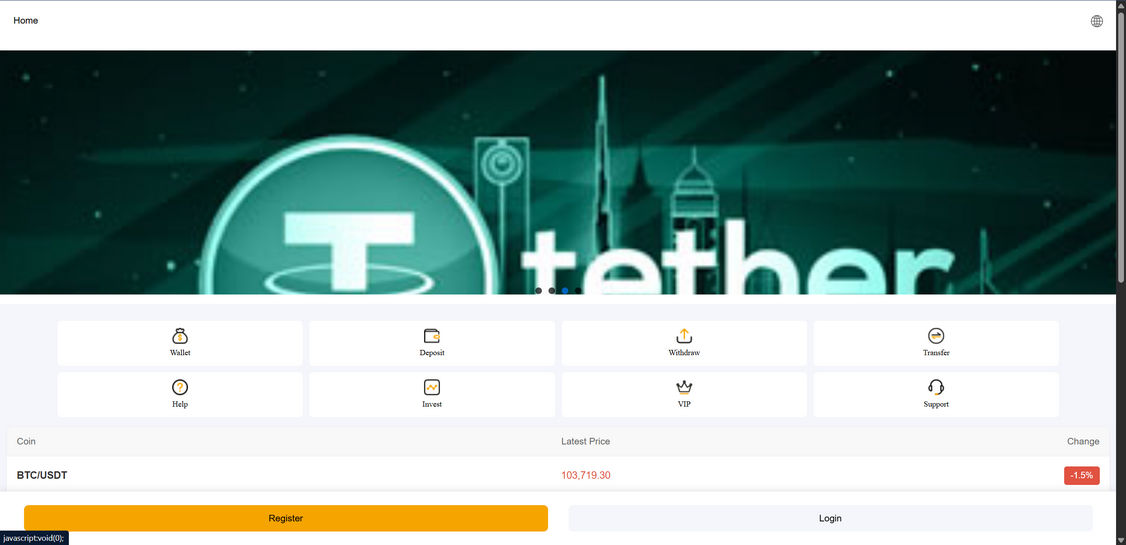
Task: Open the Transfer card icon
Action: (936, 336)
